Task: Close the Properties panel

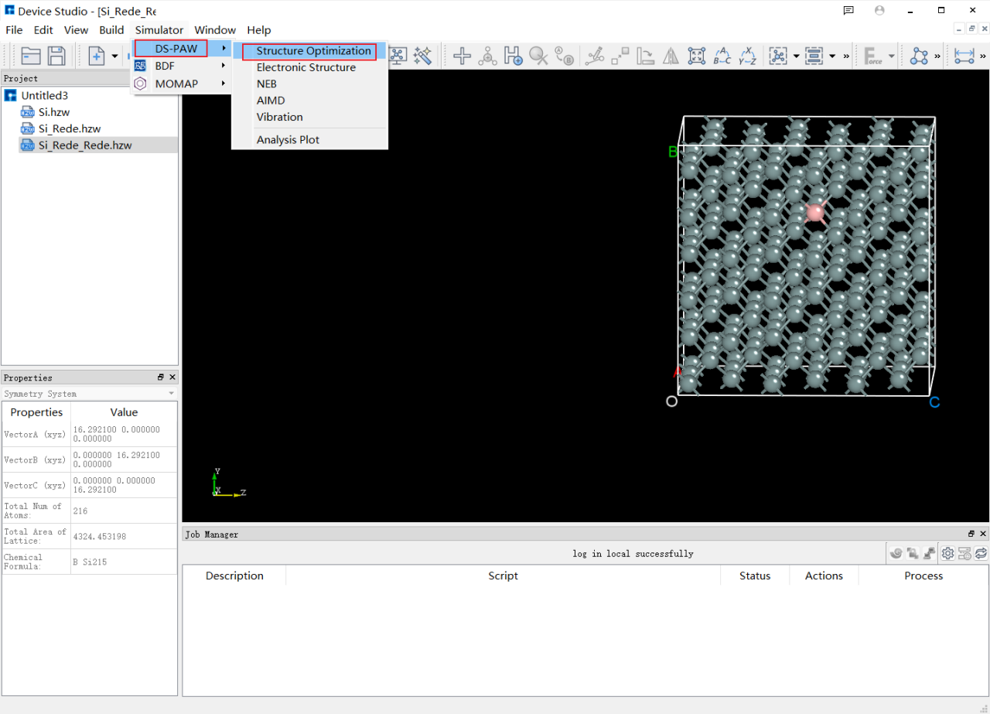Action: [172, 377]
